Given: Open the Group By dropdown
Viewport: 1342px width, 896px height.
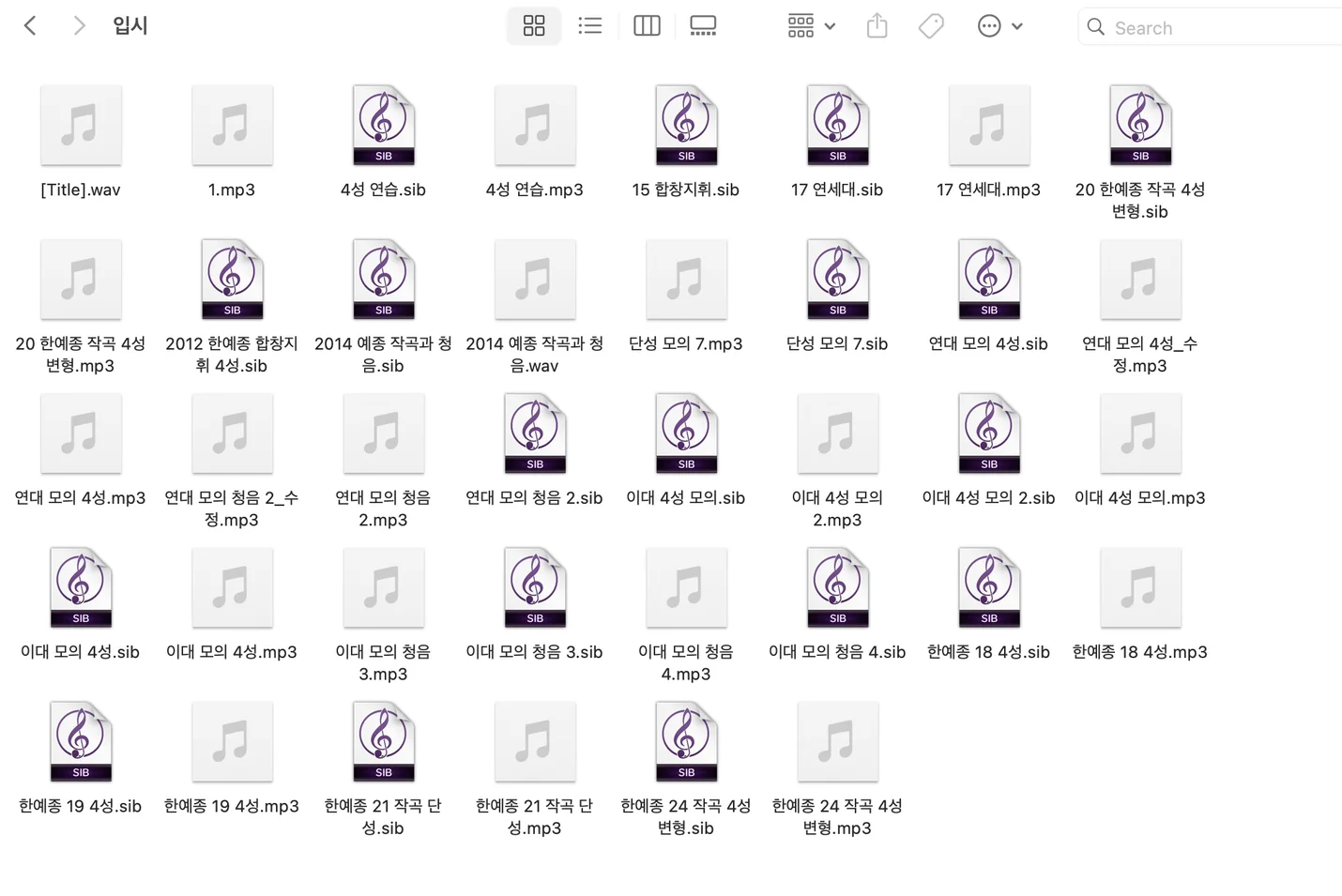Looking at the screenshot, I should [x=811, y=26].
